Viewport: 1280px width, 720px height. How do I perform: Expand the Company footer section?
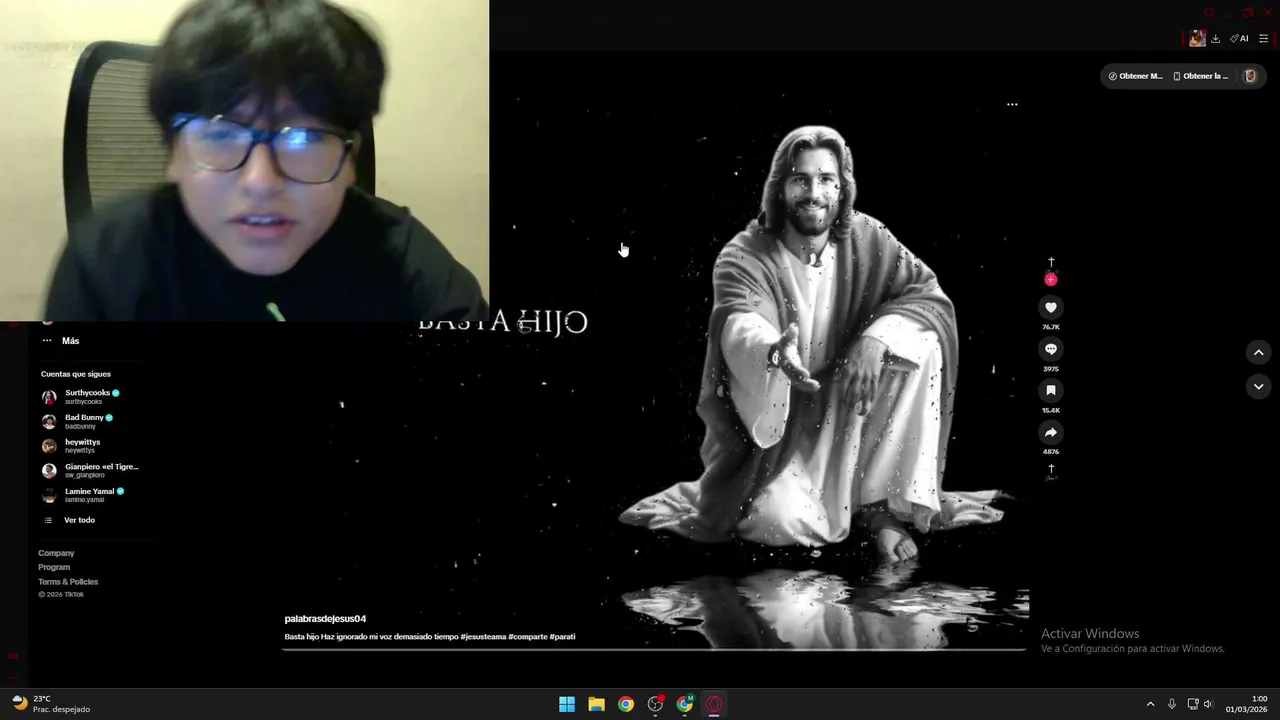pos(56,553)
